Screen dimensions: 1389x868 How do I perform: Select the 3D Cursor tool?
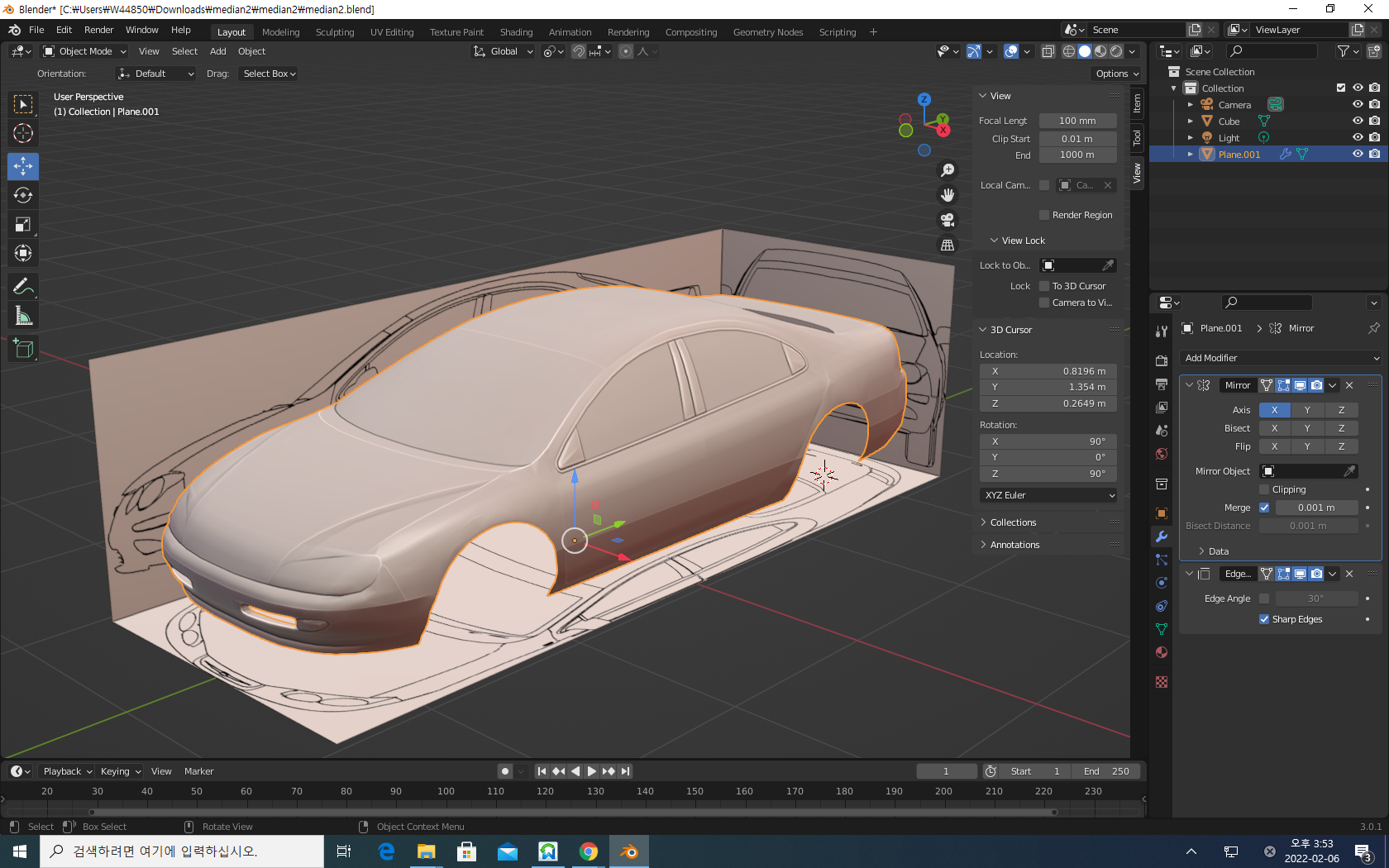pos(23,133)
